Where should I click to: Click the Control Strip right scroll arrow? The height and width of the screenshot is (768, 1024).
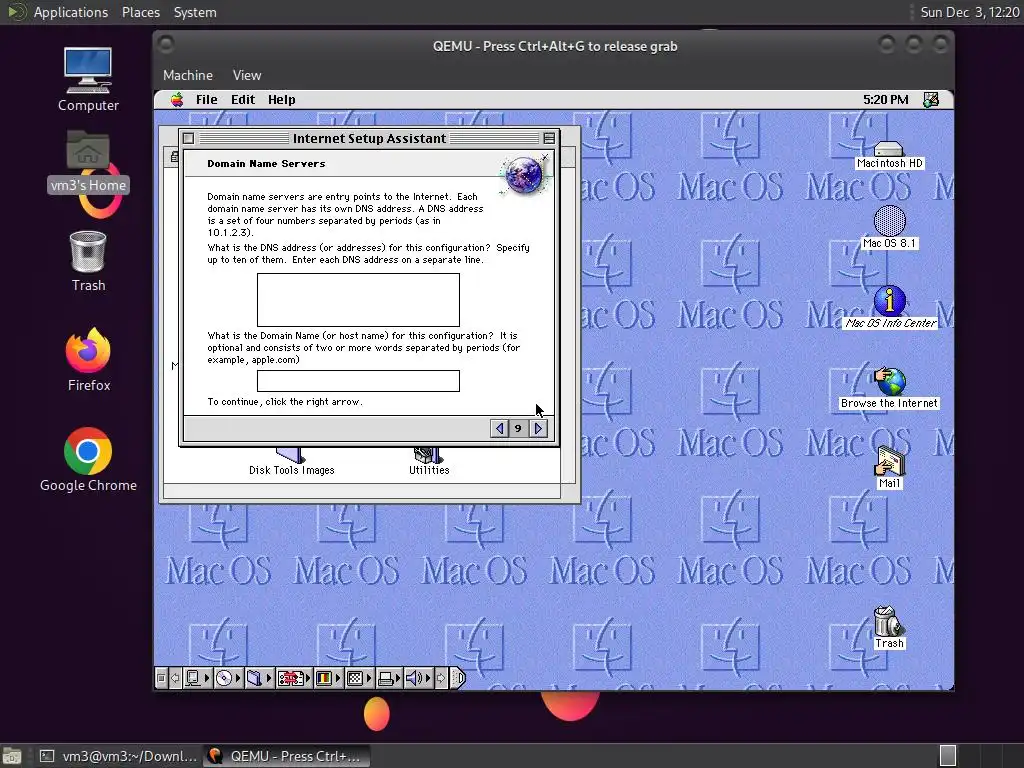tap(441, 678)
